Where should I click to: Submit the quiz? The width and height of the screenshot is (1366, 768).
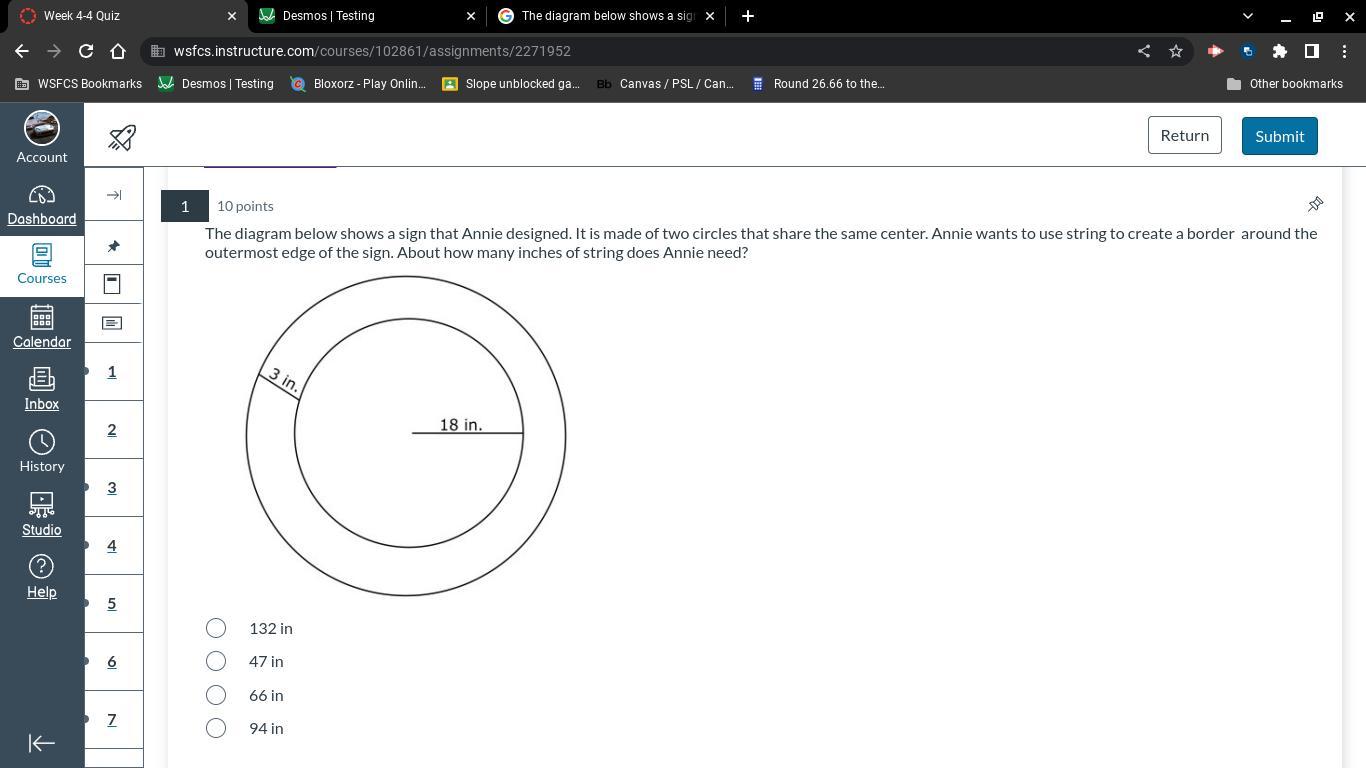[x=1279, y=136]
